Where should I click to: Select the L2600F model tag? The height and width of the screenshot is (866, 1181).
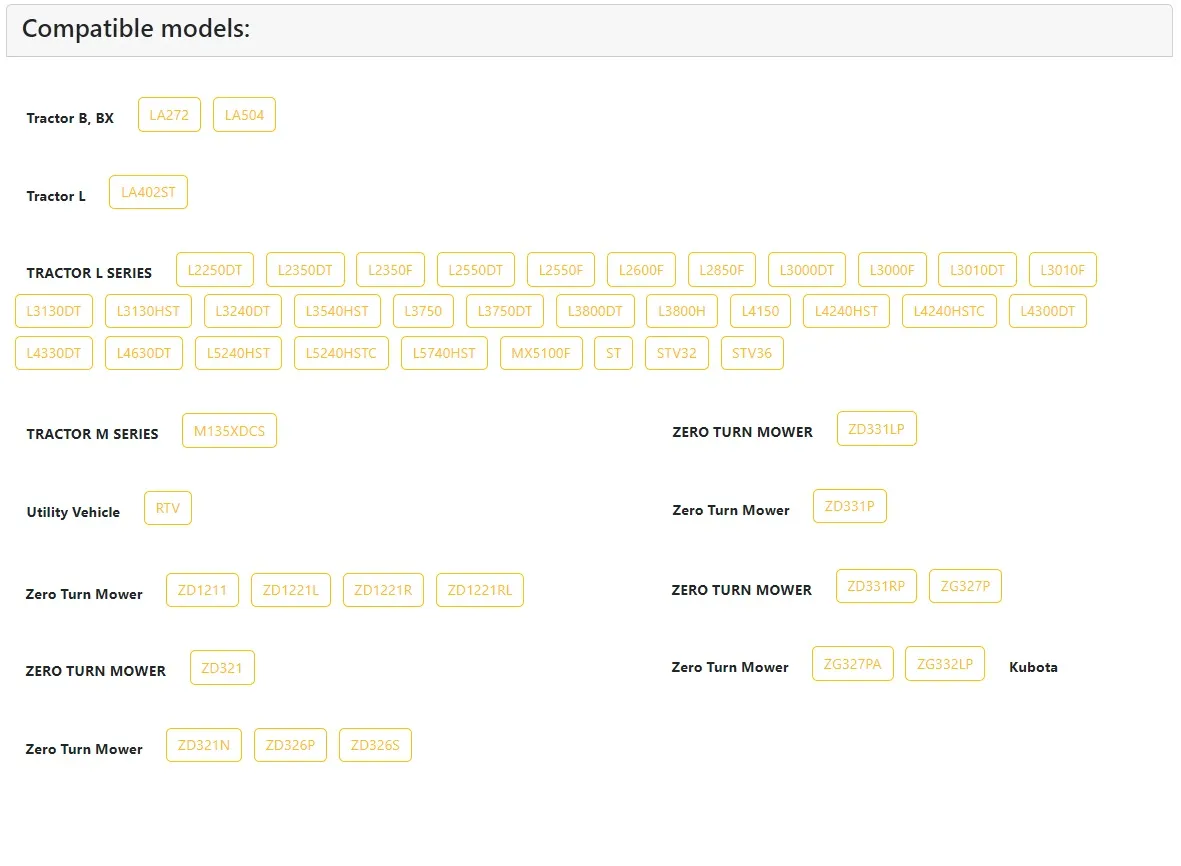[641, 270]
